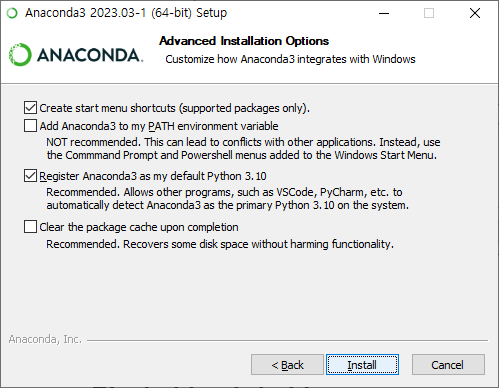Uncheck Register Anaconda3 as default Python 3.10

pos(30,176)
